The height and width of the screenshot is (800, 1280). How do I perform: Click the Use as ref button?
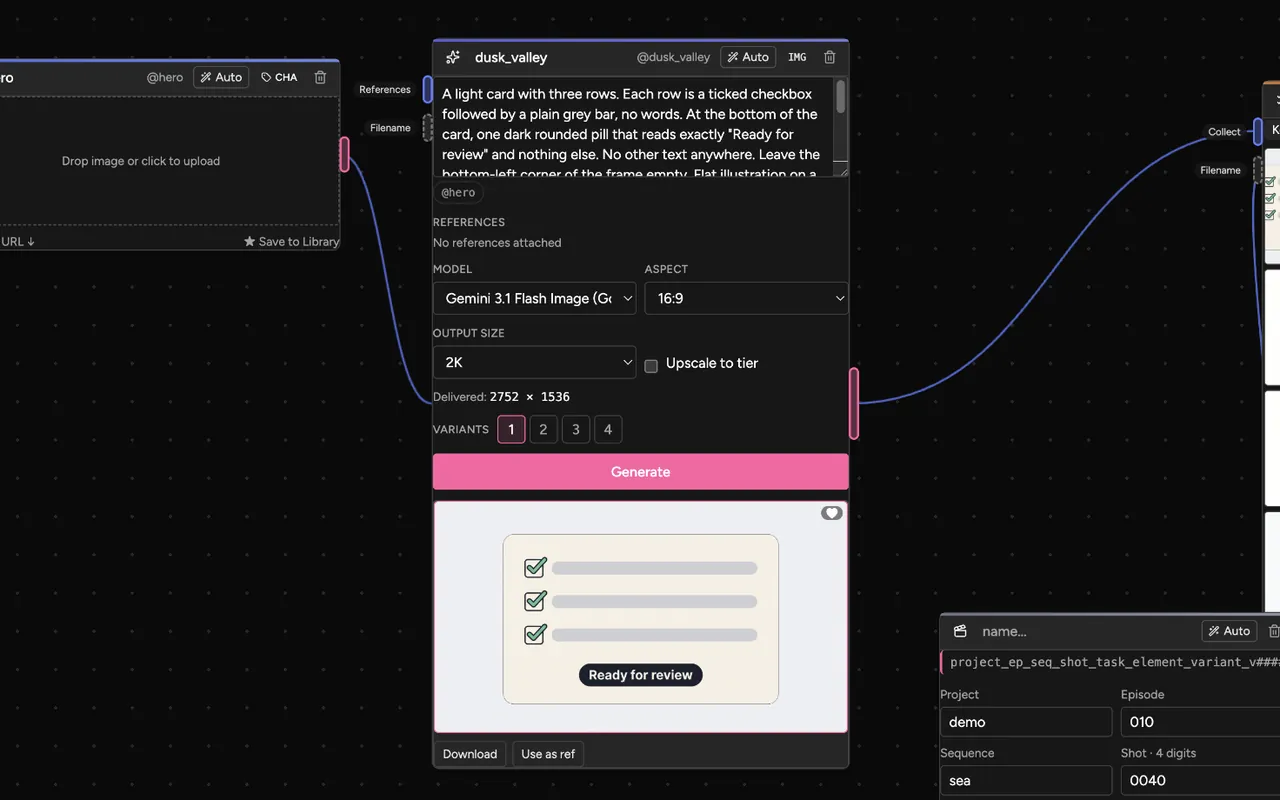pyautogui.click(x=548, y=754)
